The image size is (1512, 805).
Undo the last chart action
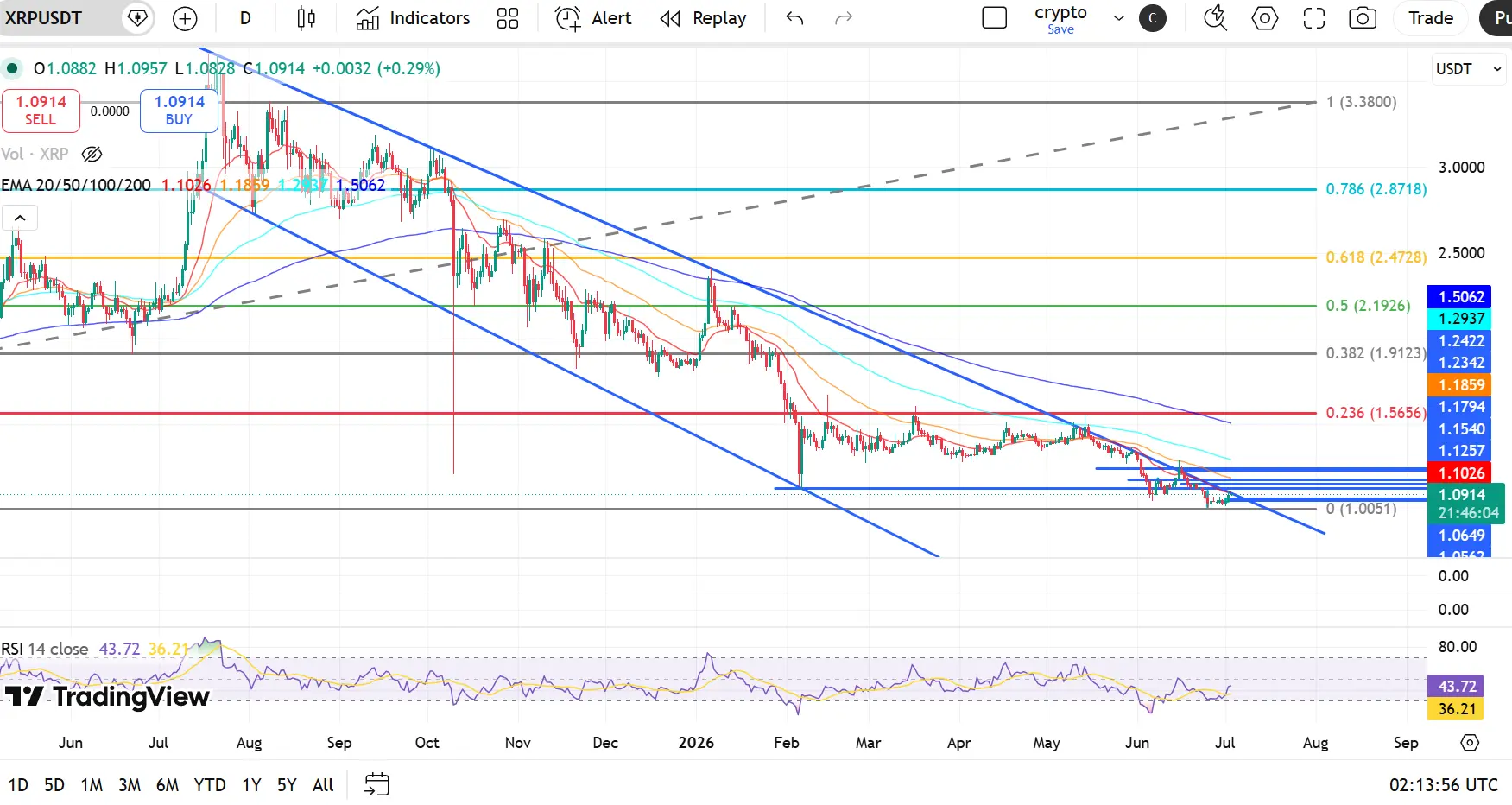(794, 18)
